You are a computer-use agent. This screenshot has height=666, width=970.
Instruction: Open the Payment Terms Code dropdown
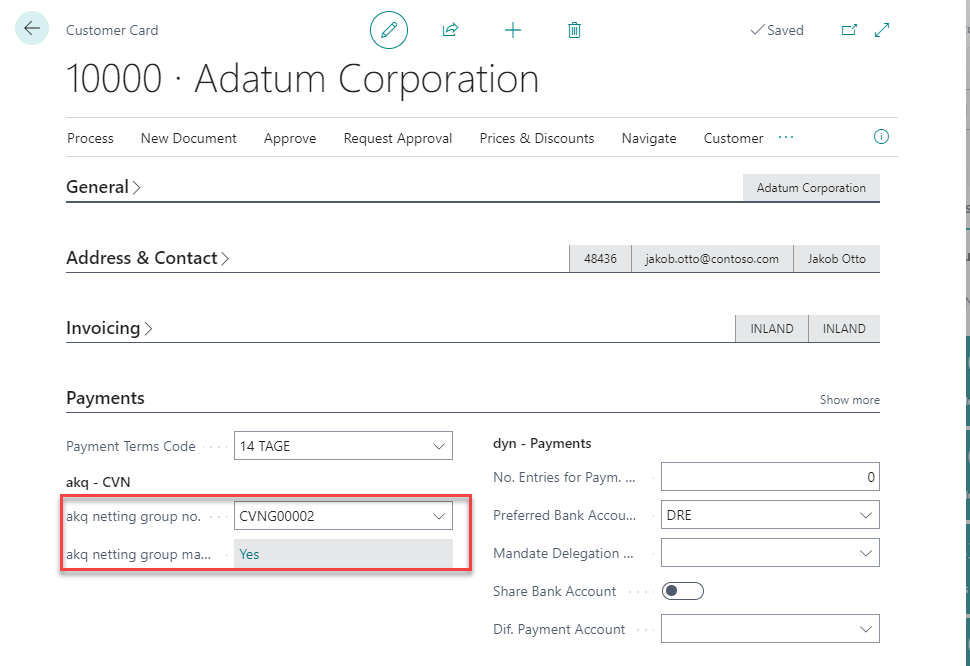(438, 446)
